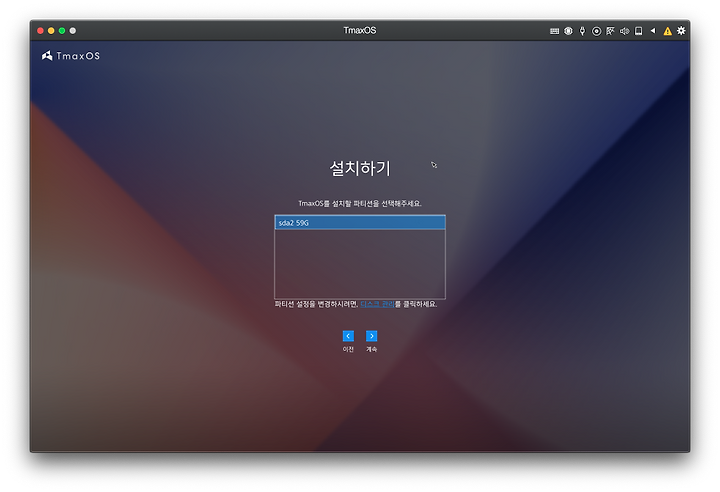Screen dimensions: 720x492
Task: Go back with the 이전 arrow button
Action: tap(348, 336)
